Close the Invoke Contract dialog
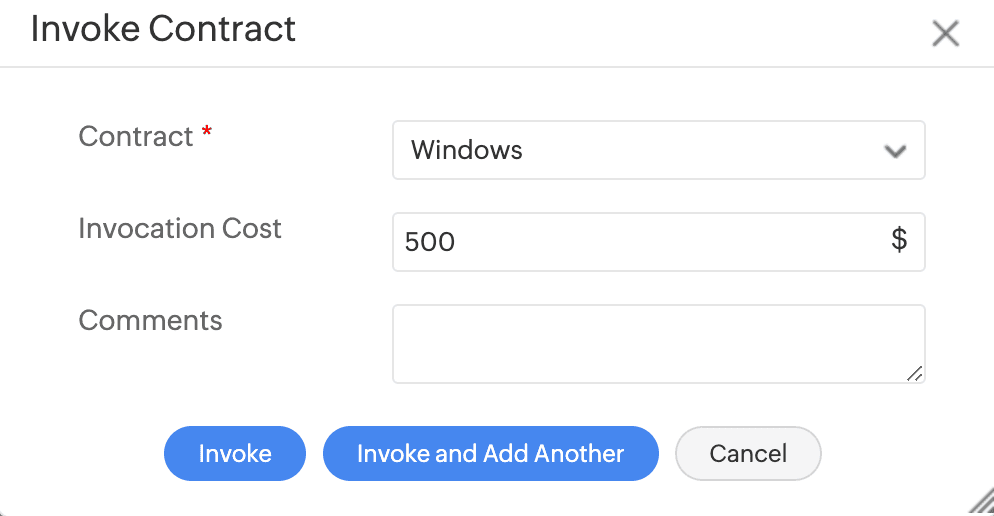Image resolution: width=994 pixels, height=516 pixels. coord(945,34)
